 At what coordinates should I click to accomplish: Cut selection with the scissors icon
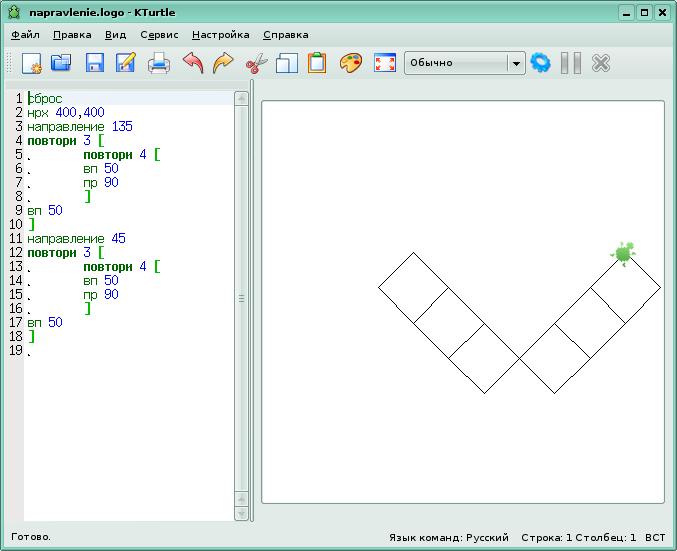[256, 63]
